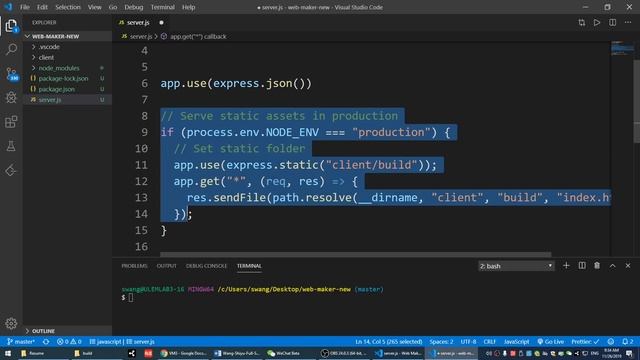Open the editor More Actions ellipsis
The height and width of the screenshot is (360, 640).
point(628,22)
